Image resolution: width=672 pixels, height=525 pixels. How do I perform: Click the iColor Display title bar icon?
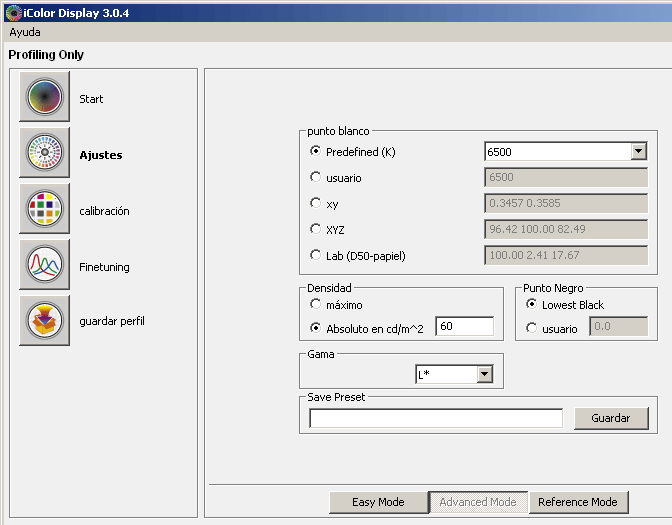point(12,13)
